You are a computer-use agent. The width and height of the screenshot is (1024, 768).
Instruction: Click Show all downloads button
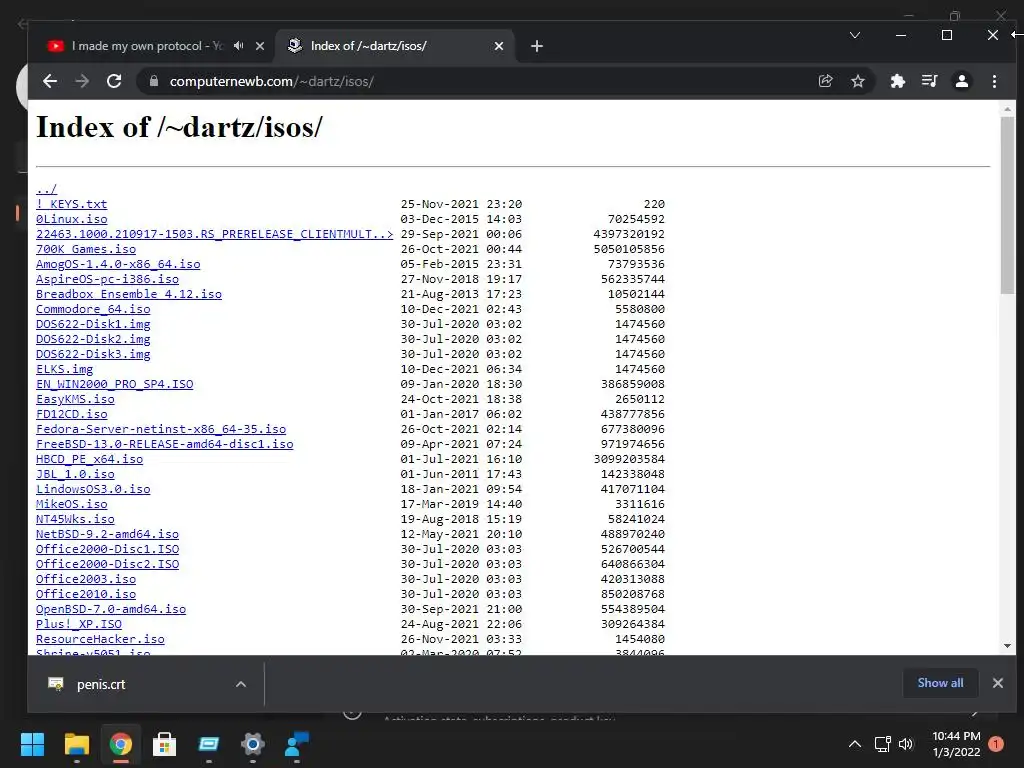(940, 683)
